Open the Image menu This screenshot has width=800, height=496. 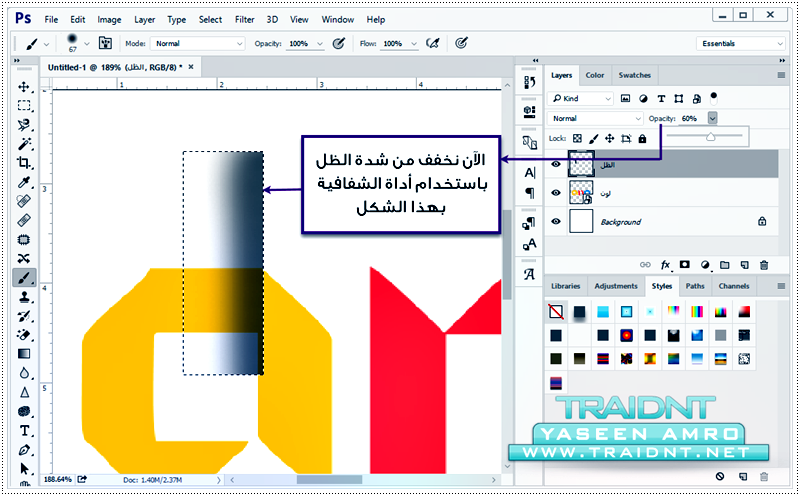pyautogui.click(x=109, y=19)
